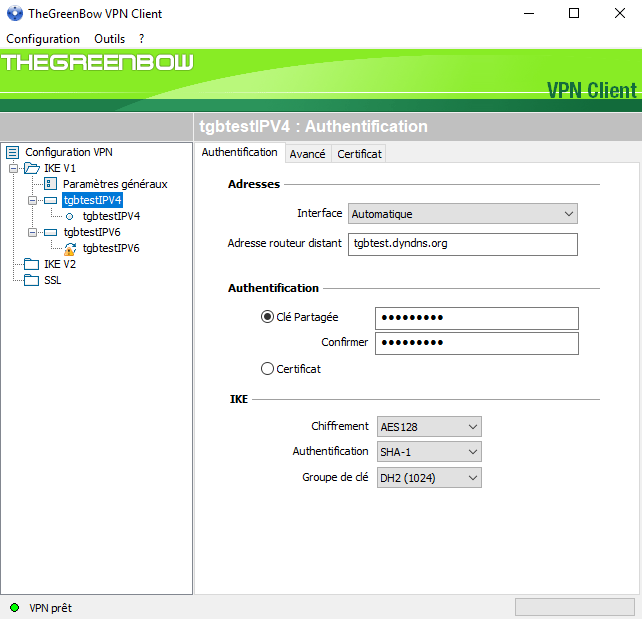The image size is (642, 619).
Task: Select the SSL tree item
Action: (x=52, y=280)
